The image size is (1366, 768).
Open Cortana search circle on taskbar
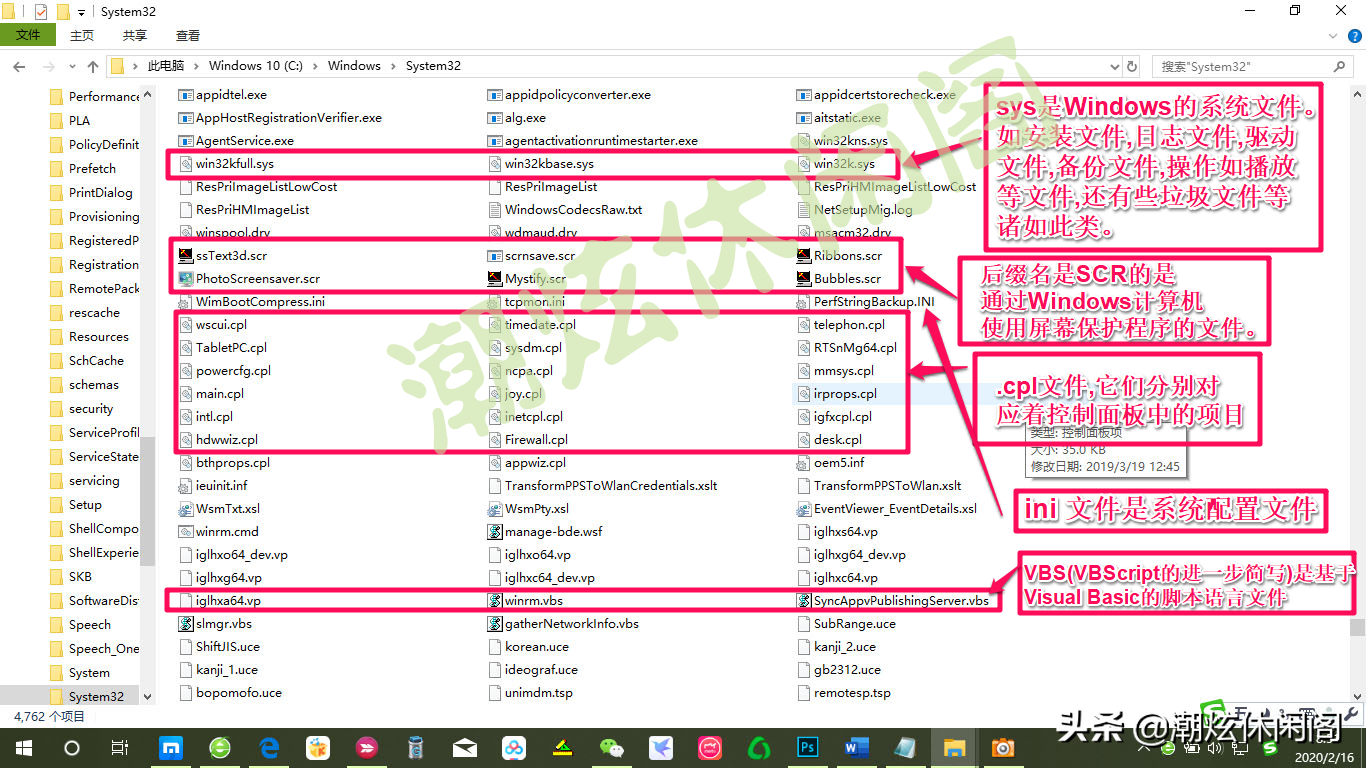[71, 748]
